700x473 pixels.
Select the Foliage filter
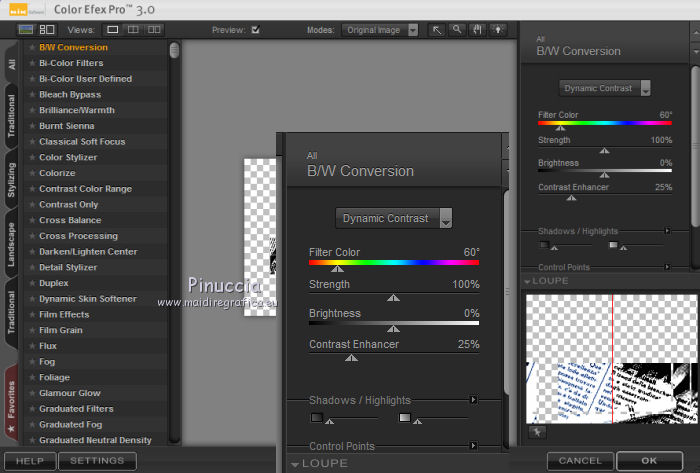(x=54, y=378)
